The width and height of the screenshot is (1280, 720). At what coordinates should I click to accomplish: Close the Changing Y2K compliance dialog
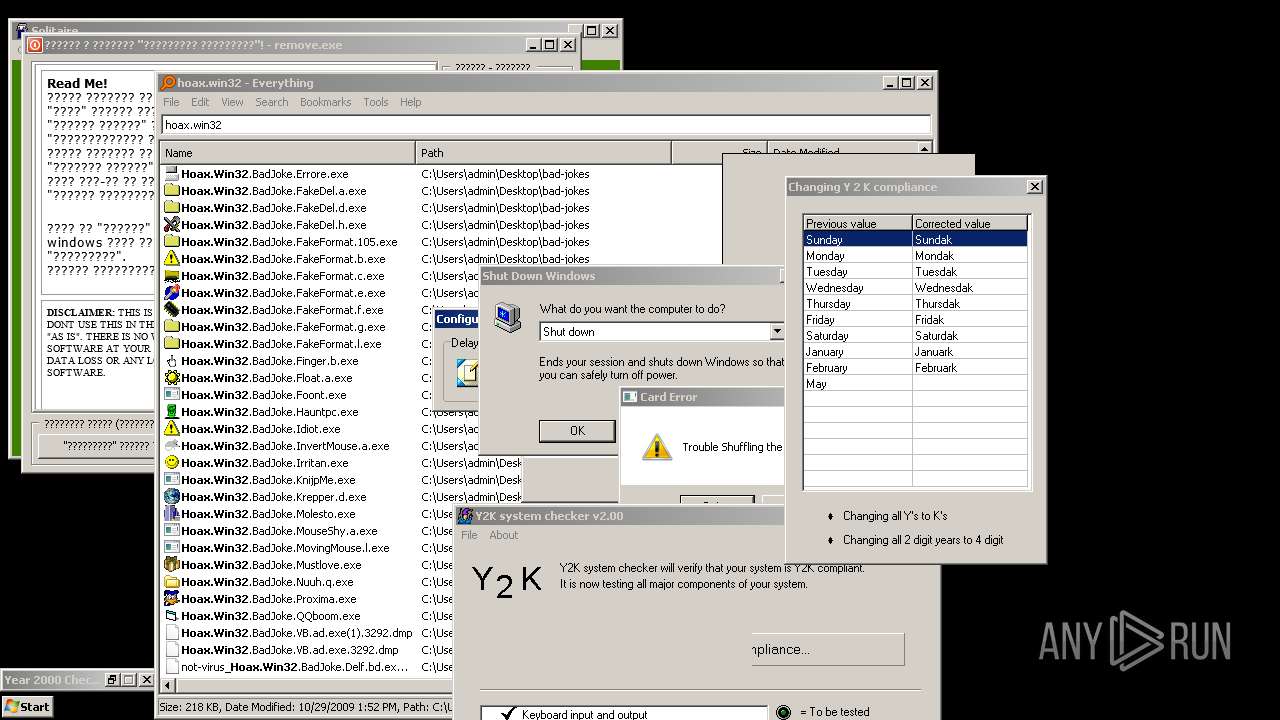1034,186
